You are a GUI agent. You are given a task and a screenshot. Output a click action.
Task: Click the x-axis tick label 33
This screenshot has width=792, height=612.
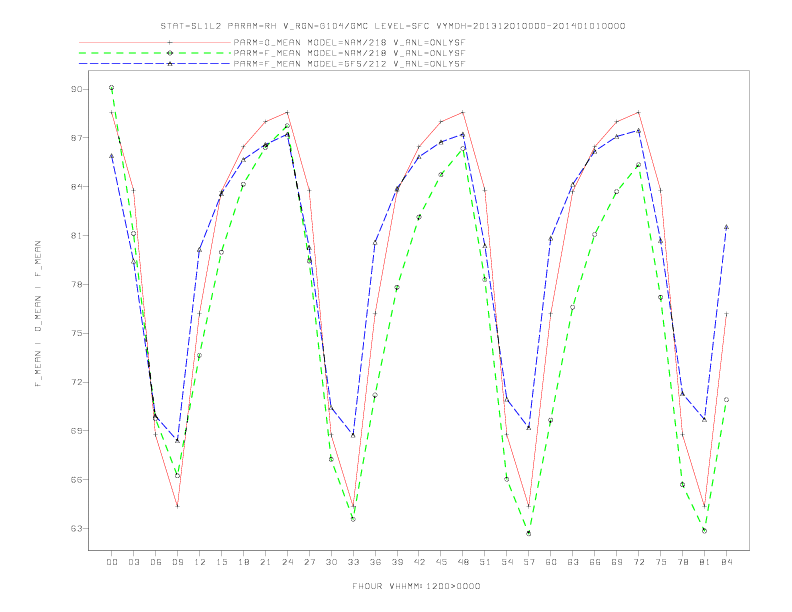click(353, 562)
